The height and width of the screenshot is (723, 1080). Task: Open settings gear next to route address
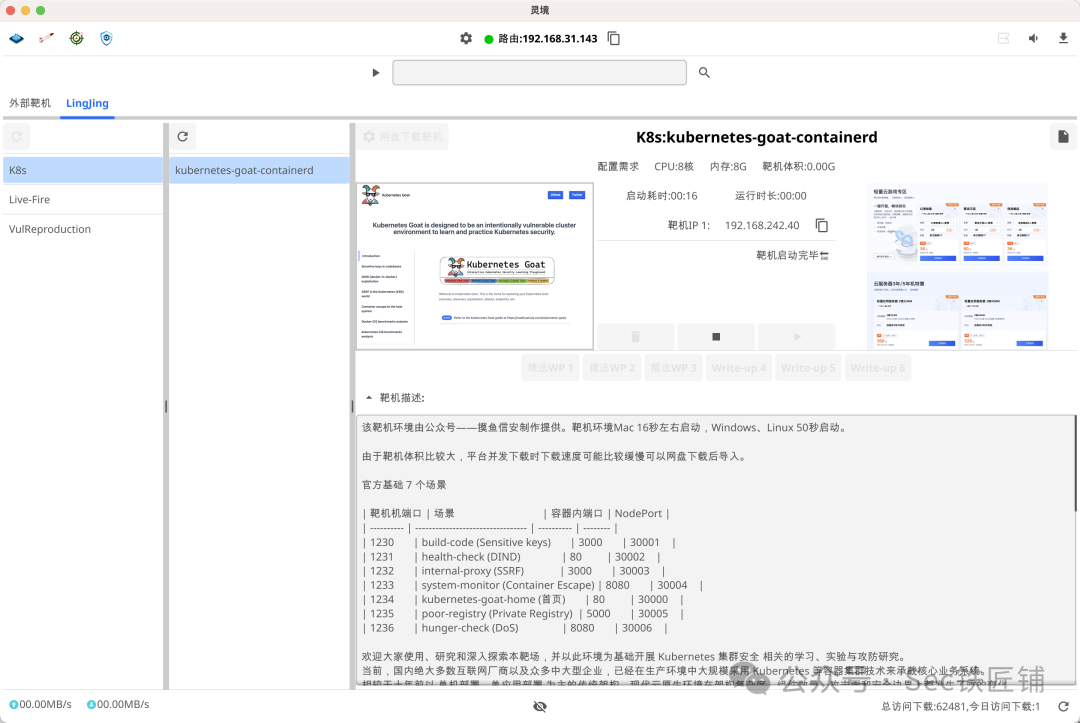point(466,39)
